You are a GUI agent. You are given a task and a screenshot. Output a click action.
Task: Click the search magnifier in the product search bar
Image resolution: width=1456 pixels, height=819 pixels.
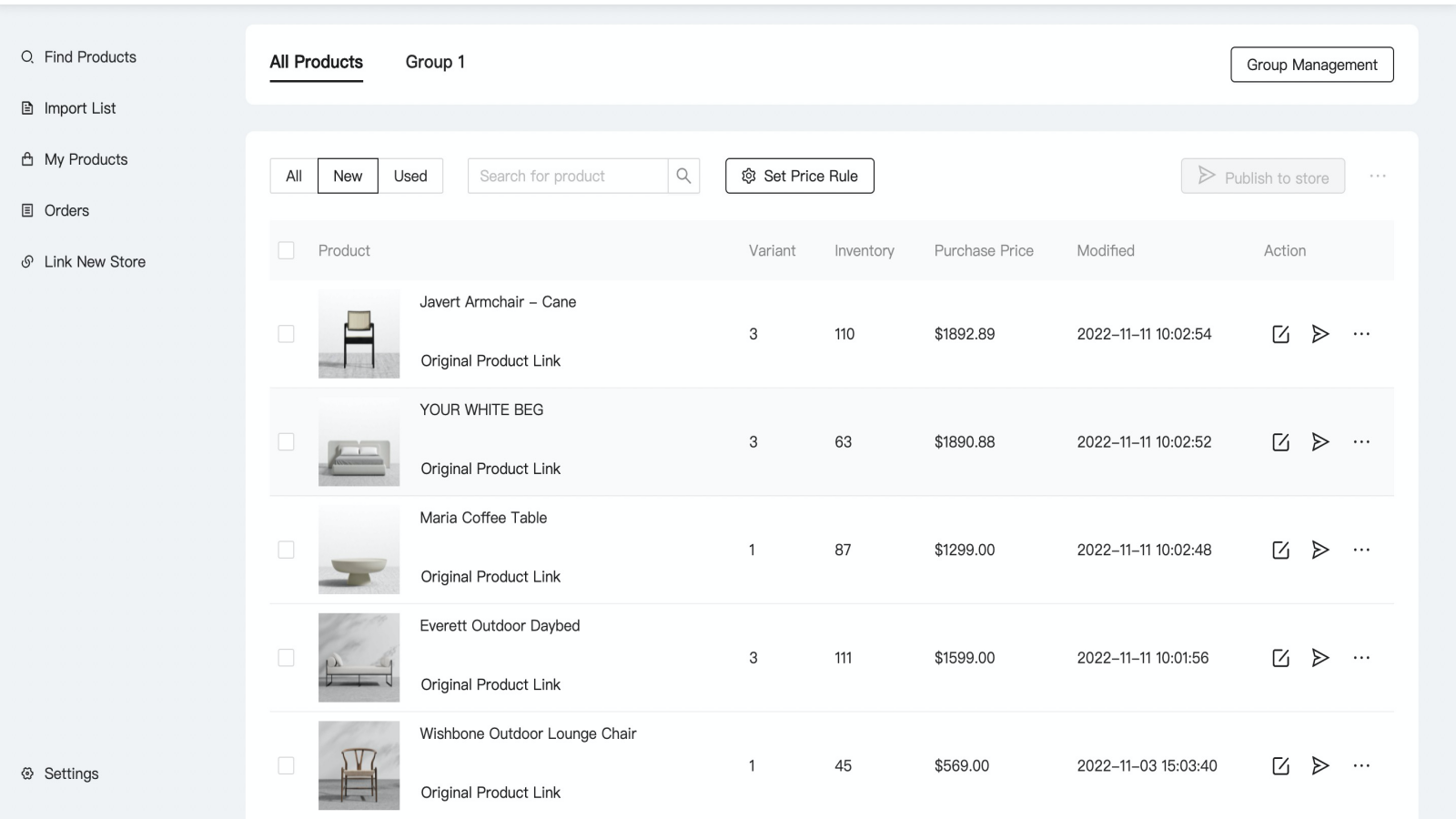(683, 176)
